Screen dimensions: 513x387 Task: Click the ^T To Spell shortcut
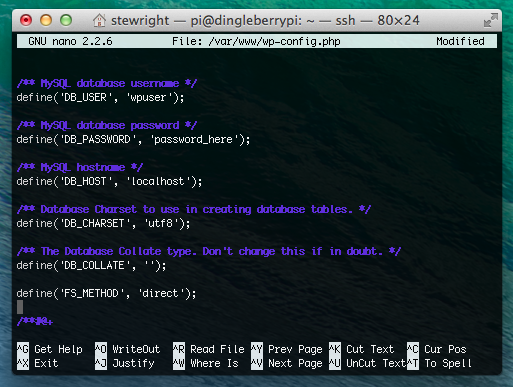coord(440,363)
